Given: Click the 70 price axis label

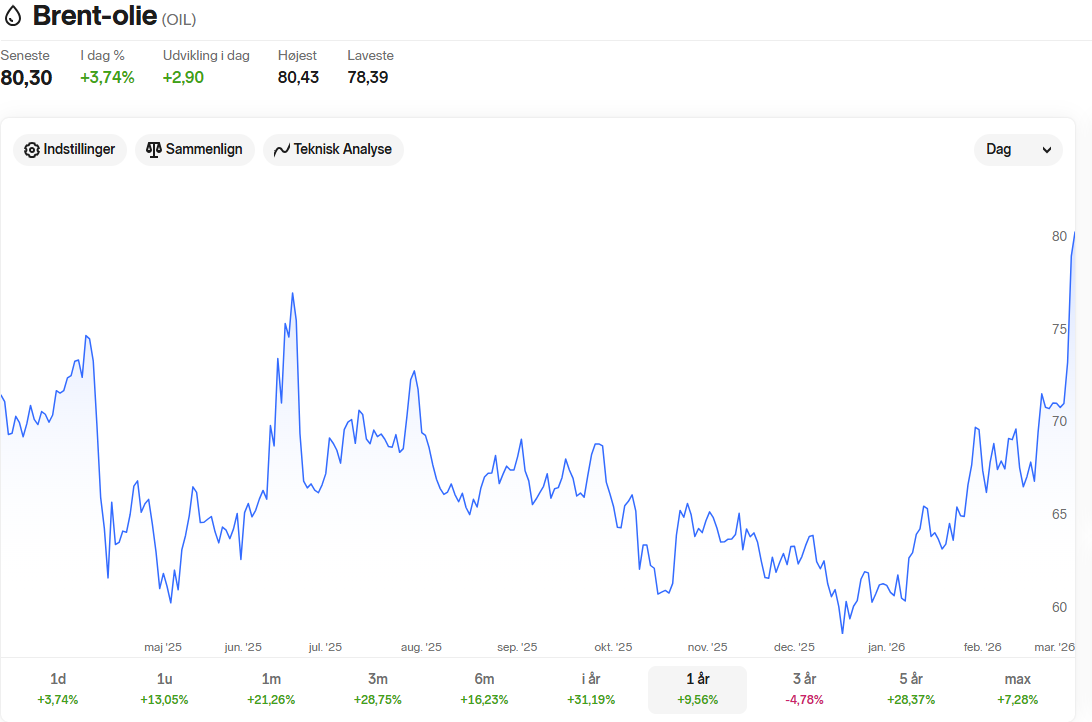Looking at the screenshot, I should [1059, 421].
